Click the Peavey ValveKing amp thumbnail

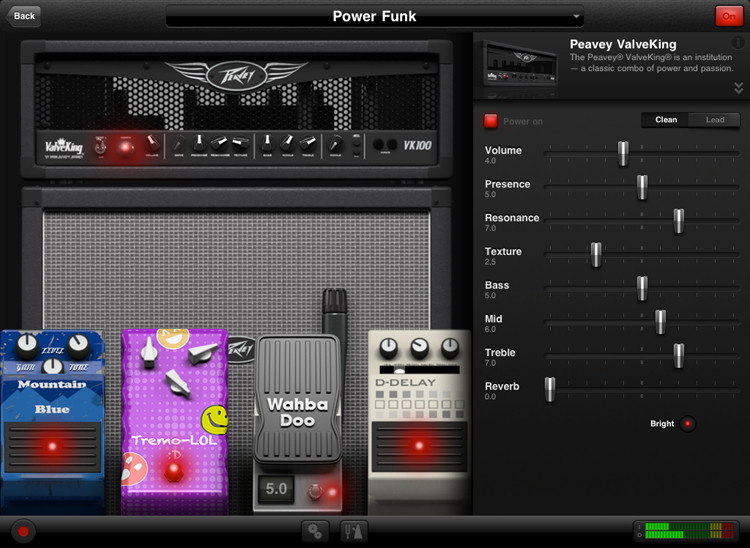click(x=519, y=66)
